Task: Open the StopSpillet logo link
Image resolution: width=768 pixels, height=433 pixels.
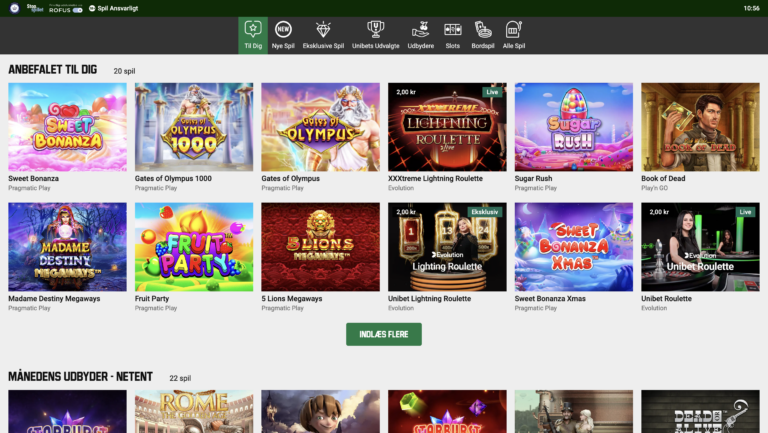Action: (x=35, y=8)
